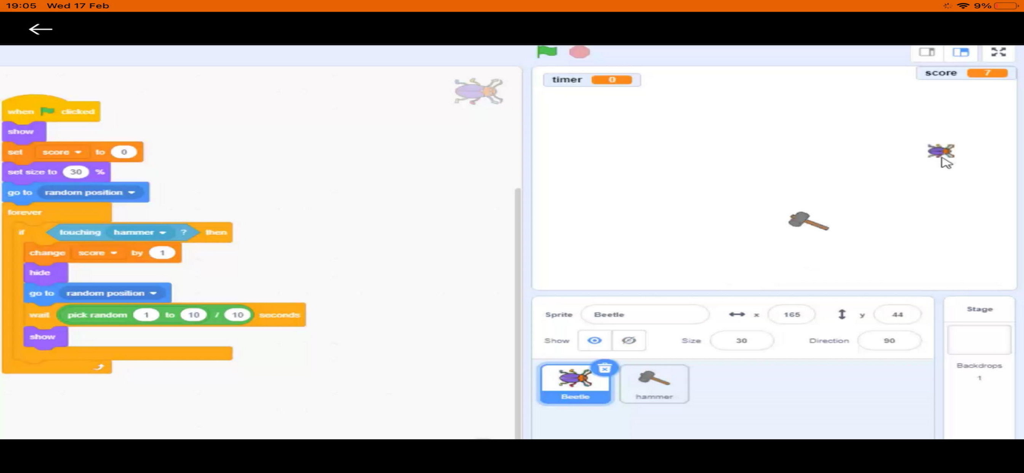Click the faded beetle watermark in workspace corner

479,91
